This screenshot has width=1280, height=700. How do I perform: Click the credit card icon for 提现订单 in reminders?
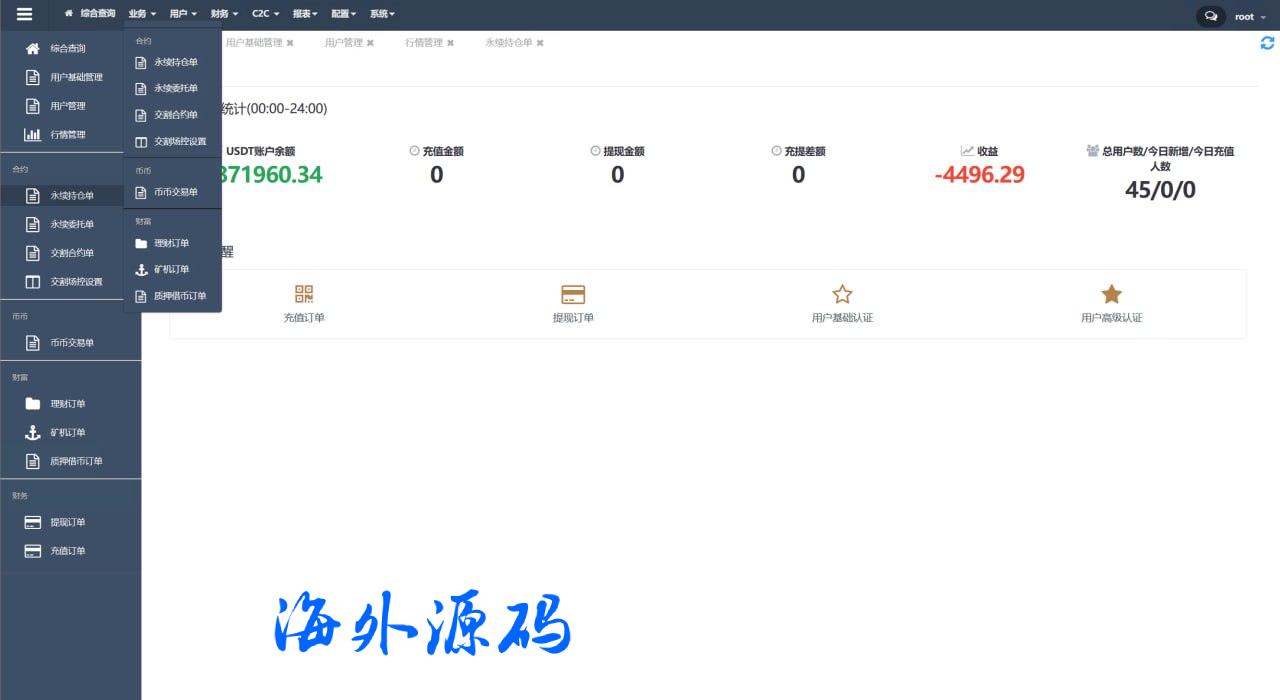(573, 294)
